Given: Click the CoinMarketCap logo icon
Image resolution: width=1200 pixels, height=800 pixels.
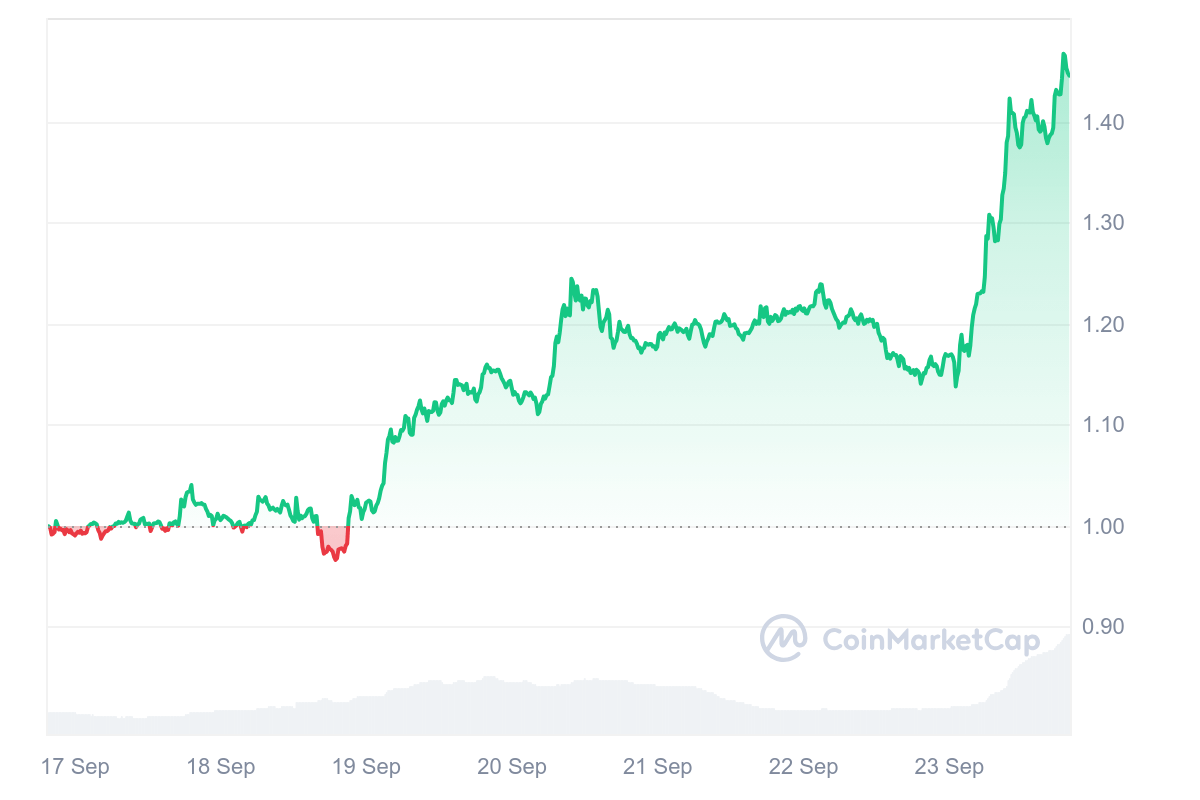Looking at the screenshot, I should click(x=784, y=638).
